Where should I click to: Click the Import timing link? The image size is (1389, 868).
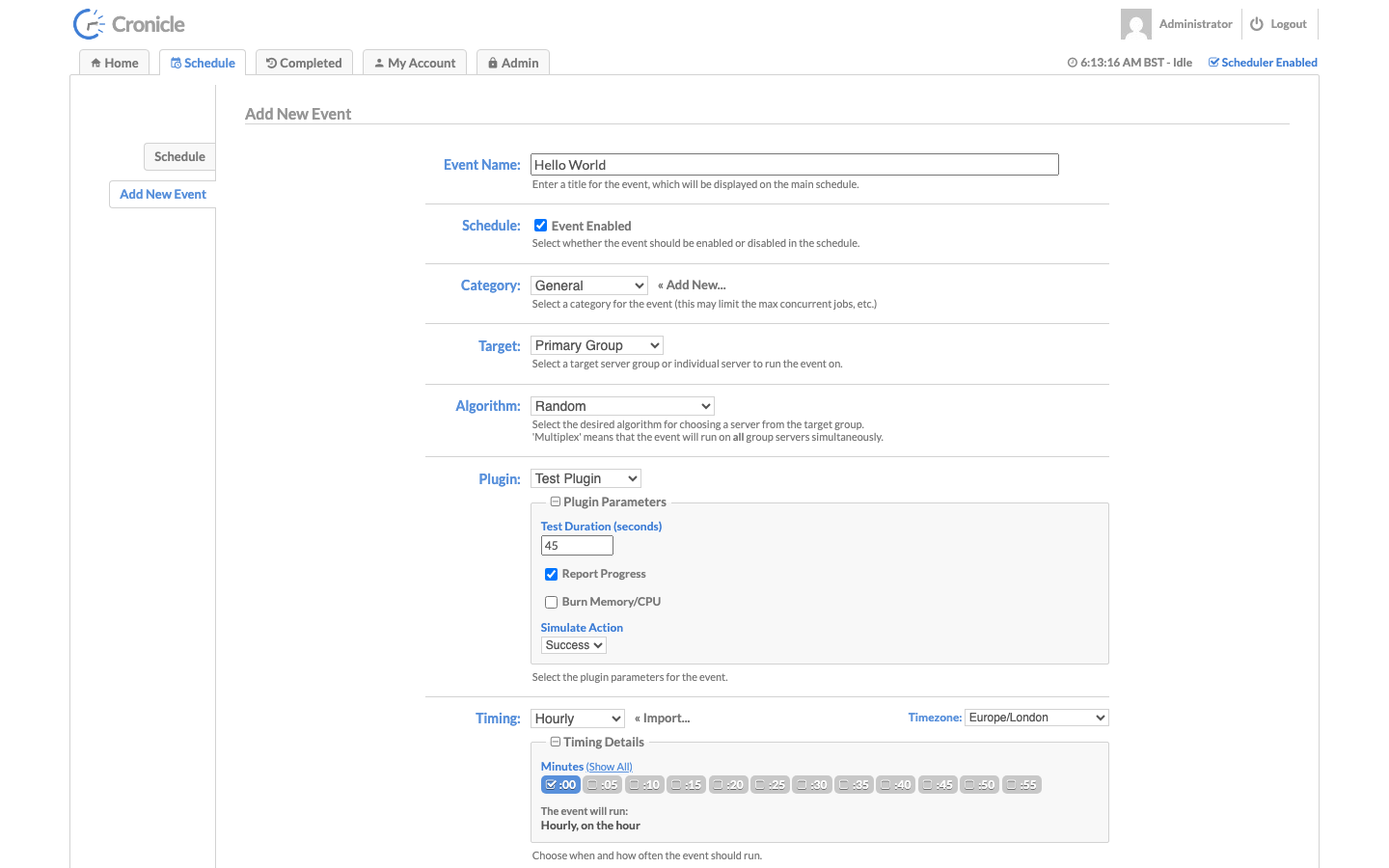[662, 719]
